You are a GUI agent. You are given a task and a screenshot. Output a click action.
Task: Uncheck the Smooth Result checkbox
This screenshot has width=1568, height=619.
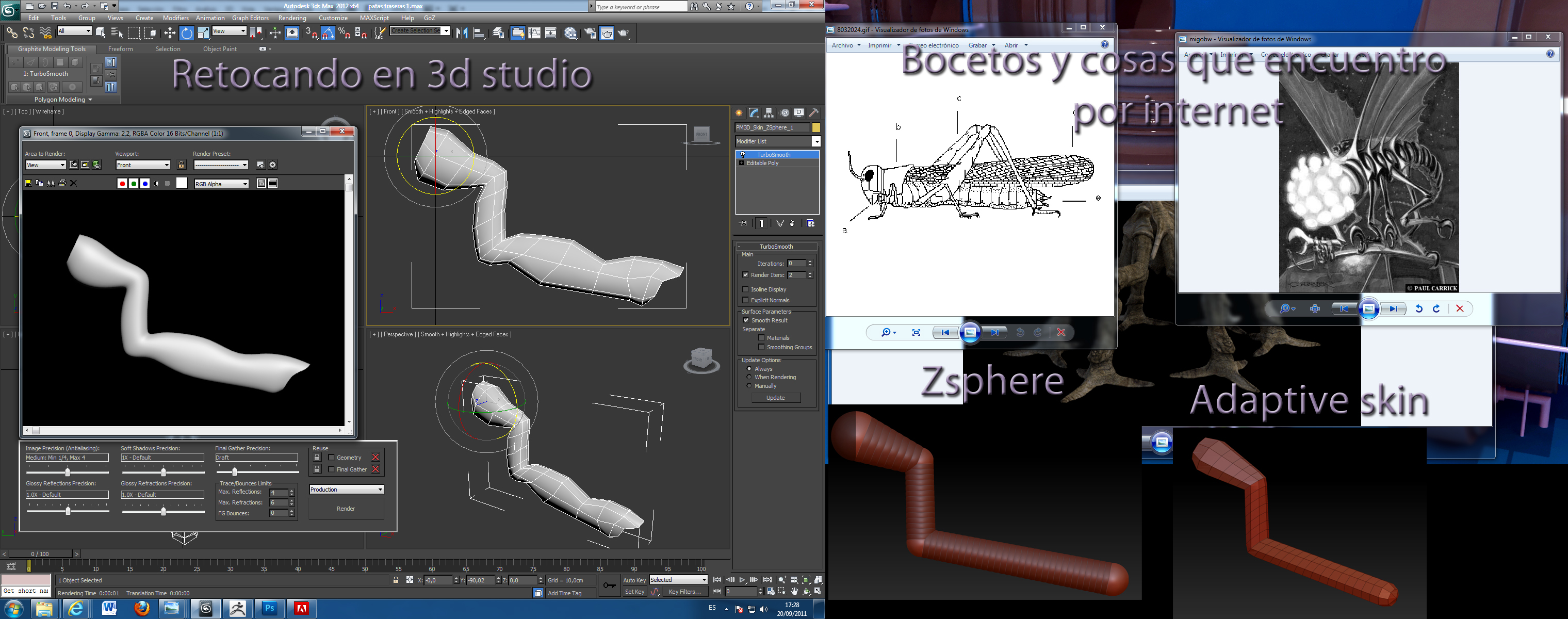pos(746,320)
